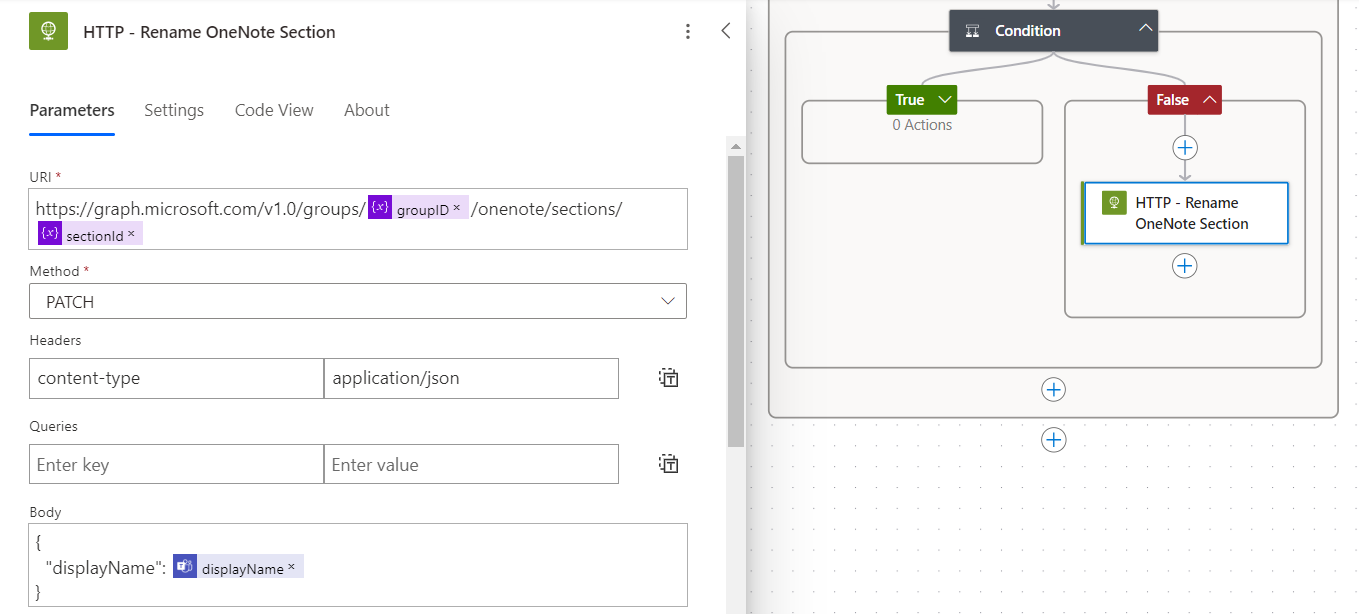Collapse the False branch chevron
1359x614 pixels.
(1208, 100)
